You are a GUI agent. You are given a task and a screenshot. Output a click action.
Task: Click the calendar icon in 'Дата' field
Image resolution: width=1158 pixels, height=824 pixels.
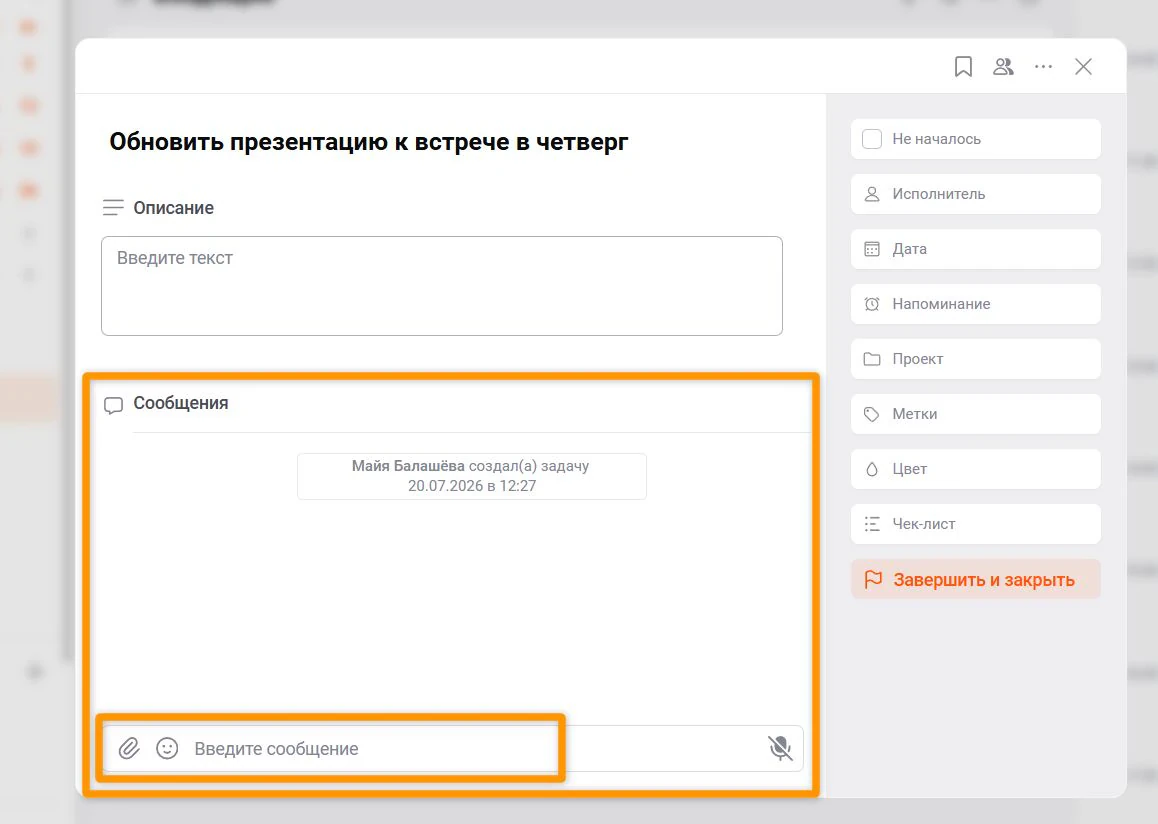(x=872, y=249)
